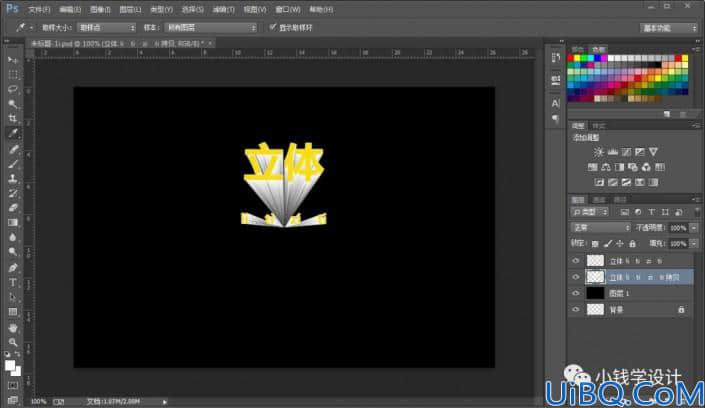Open the 图层(L) menu
The width and height of the screenshot is (705, 408).
pos(130,9)
